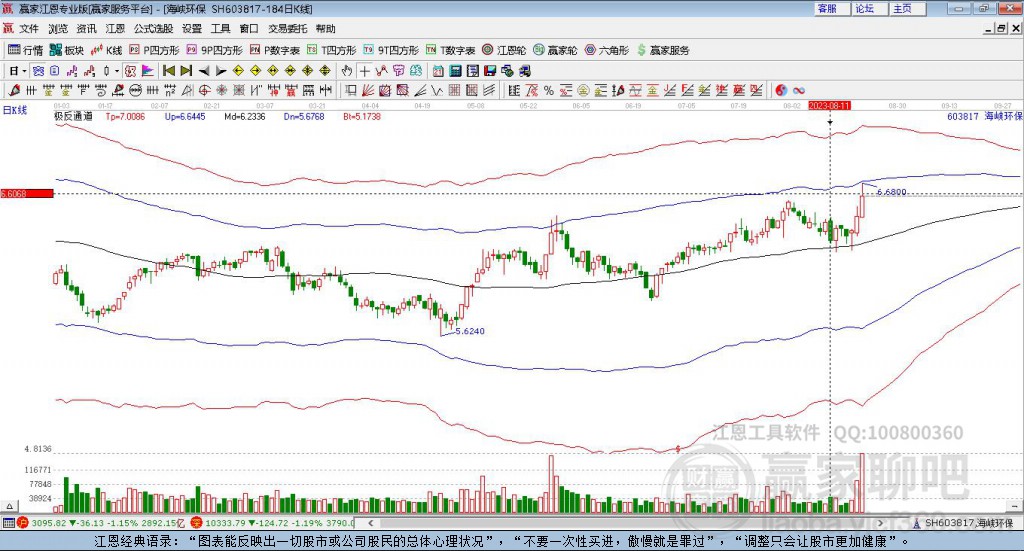Image resolution: width=1024 pixels, height=551 pixels.
Task: Toggle the crosshair cursor tool
Action: (364, 71)
